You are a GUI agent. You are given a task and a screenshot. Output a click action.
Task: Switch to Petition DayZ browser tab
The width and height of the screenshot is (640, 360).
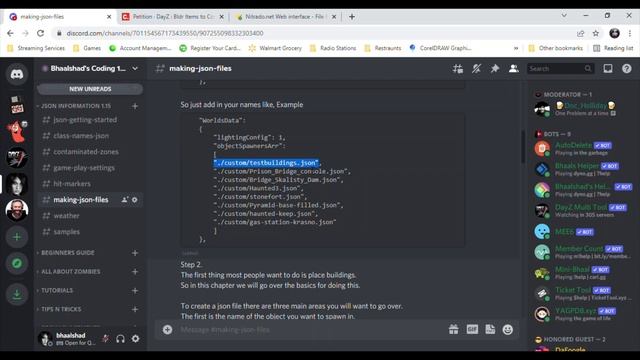(173, 17)
